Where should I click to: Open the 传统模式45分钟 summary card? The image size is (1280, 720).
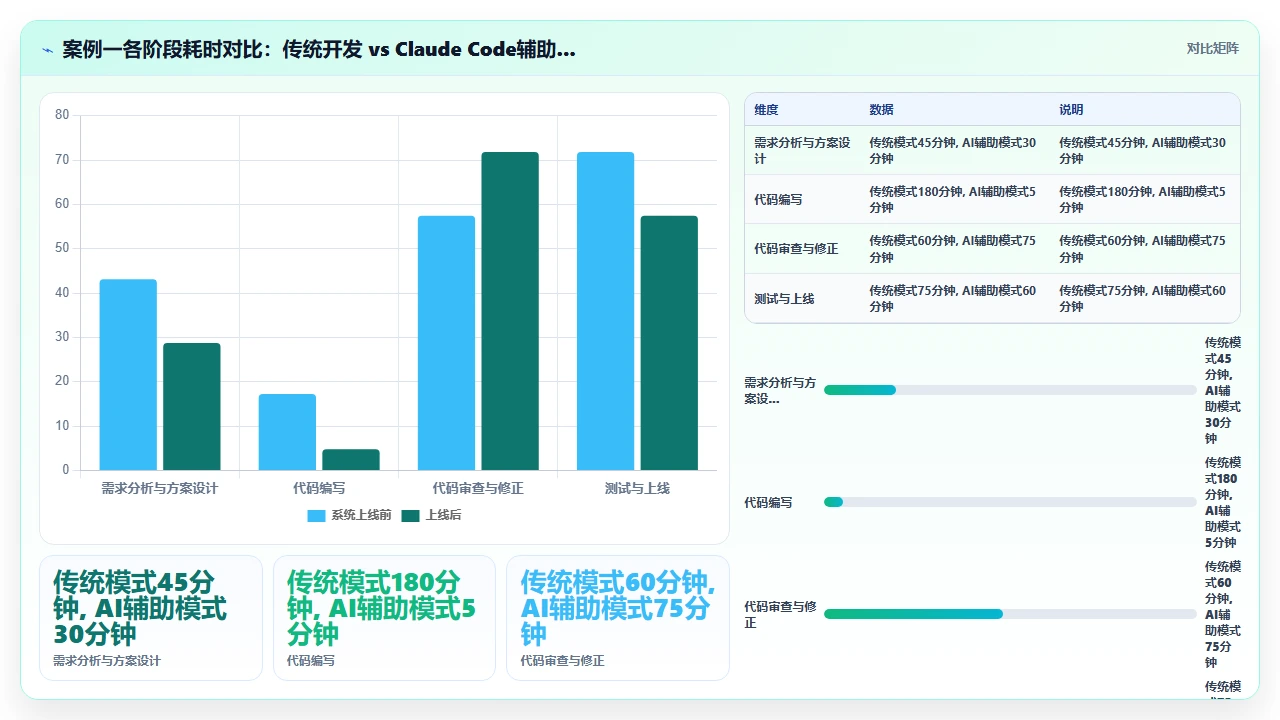151,618
